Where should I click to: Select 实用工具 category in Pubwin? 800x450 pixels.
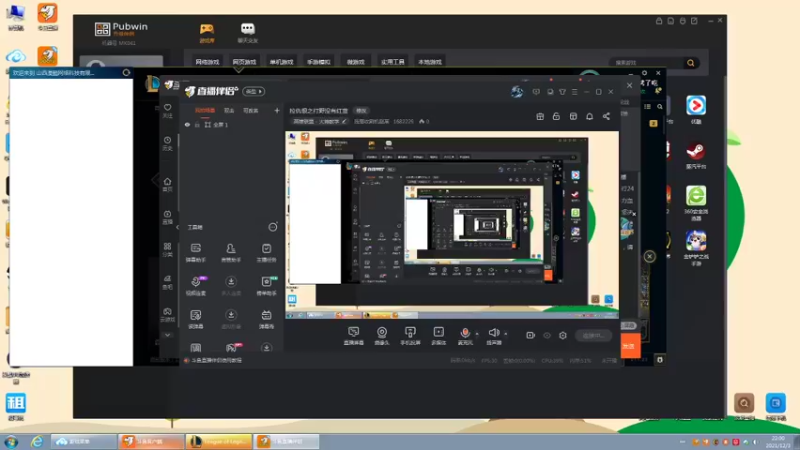[393, 62]
